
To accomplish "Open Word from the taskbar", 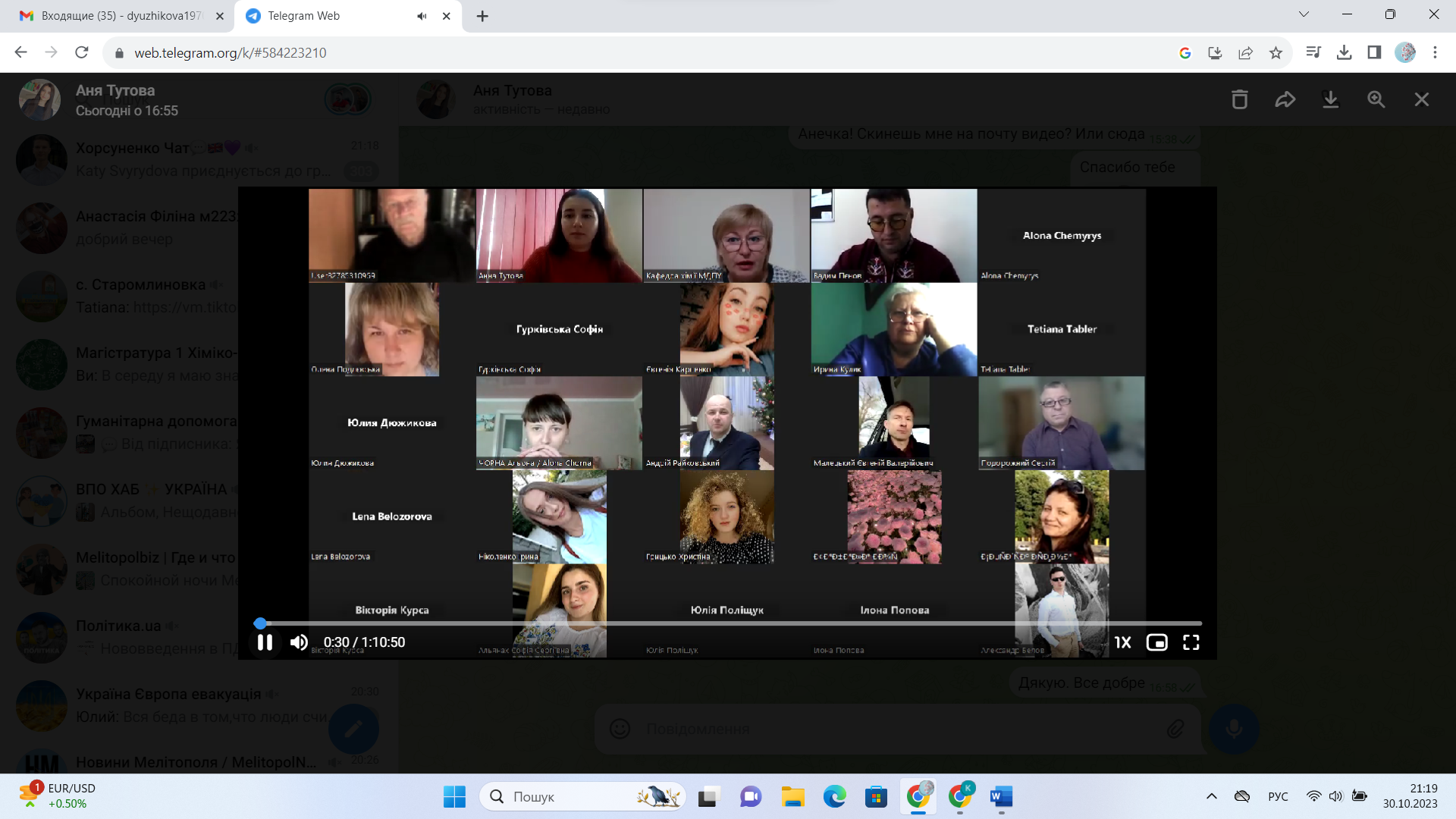I will (x=1001, y=796).
